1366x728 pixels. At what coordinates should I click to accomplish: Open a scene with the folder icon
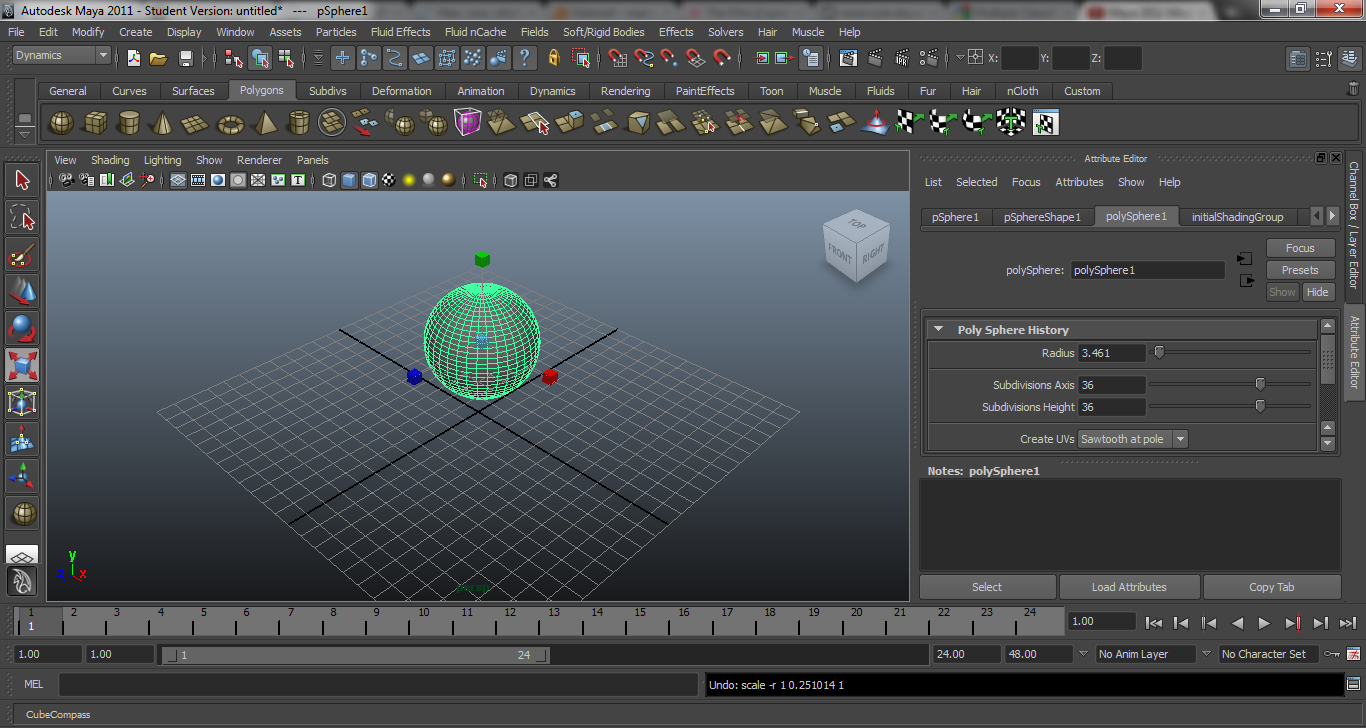[158, 58]
